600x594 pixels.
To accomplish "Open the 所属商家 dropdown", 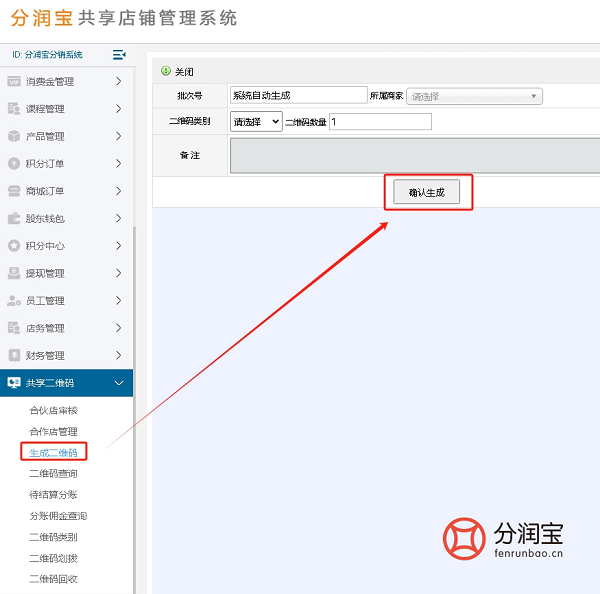I will [x=474, y=96].
